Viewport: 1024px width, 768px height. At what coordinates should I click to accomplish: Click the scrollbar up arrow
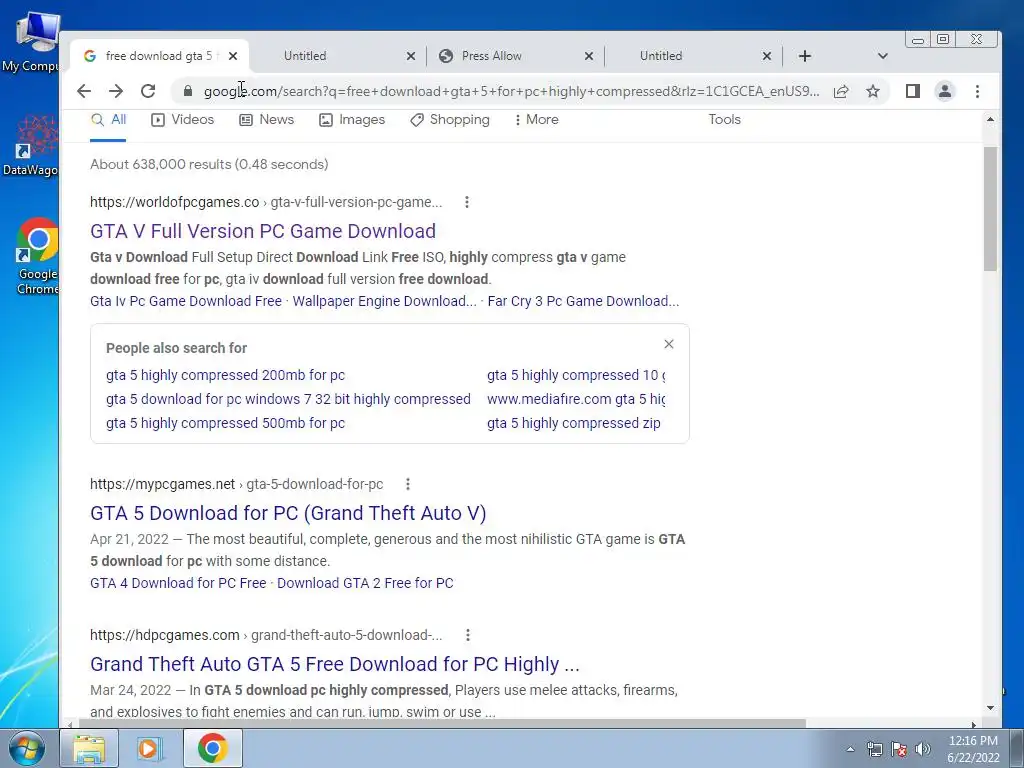990,120
